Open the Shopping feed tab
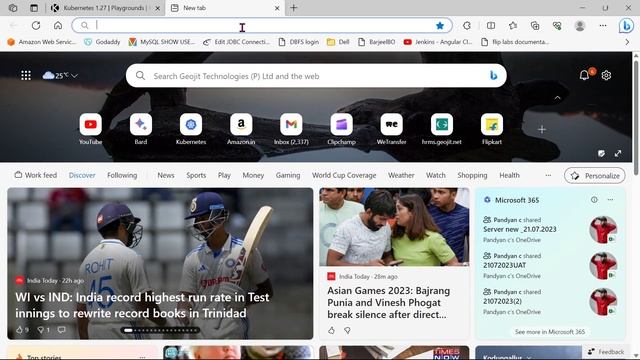 [x=472, y=175]
